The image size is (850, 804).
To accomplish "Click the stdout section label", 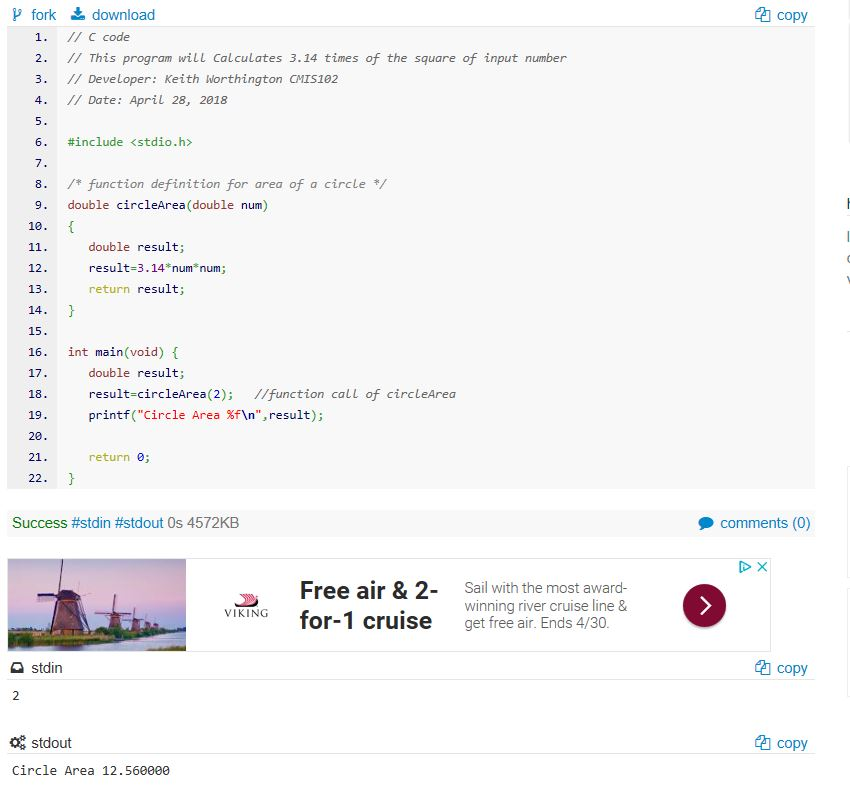I will (51, 743).
